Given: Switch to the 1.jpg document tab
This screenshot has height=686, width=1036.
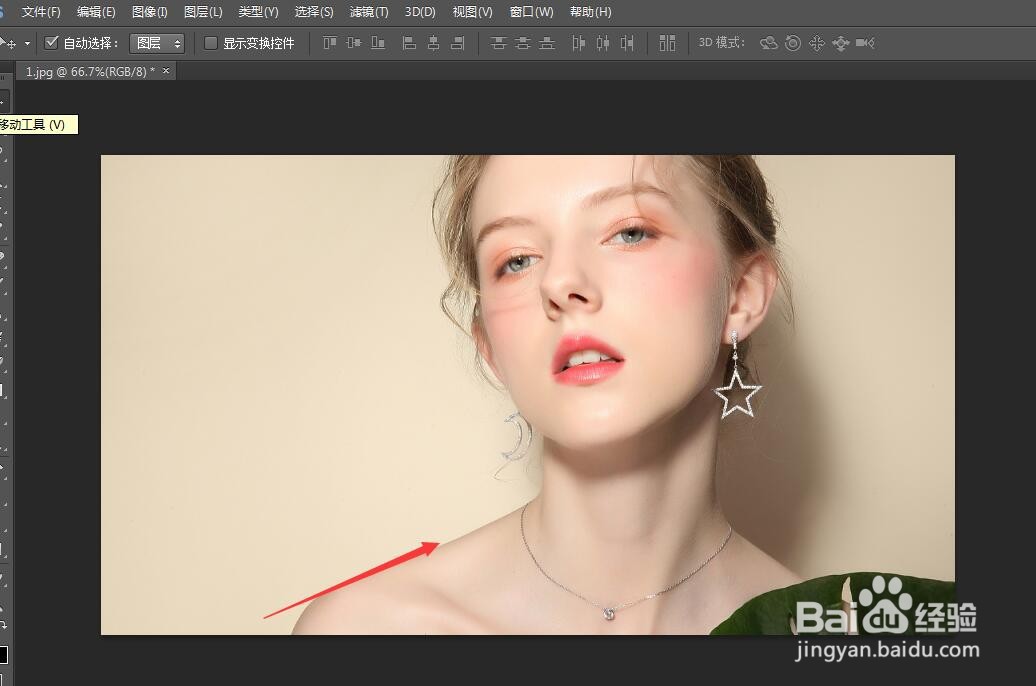Looking at the screenshot, I should [90, 71].
